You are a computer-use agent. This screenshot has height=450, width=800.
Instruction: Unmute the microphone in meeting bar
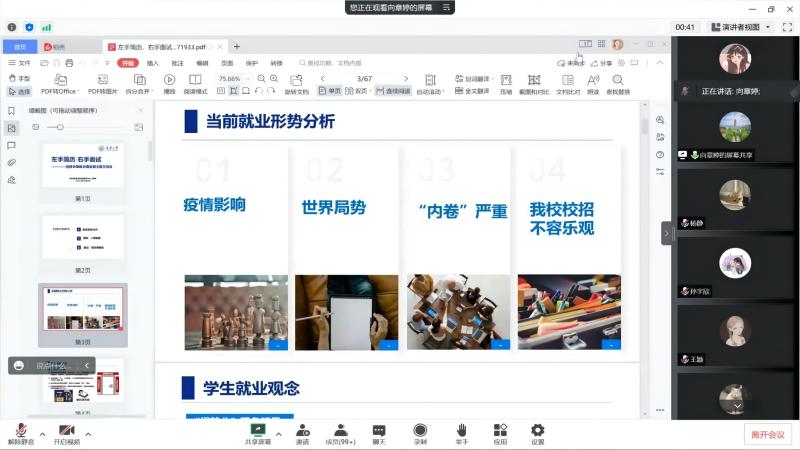pyautogui.click(x=21, y=434)
